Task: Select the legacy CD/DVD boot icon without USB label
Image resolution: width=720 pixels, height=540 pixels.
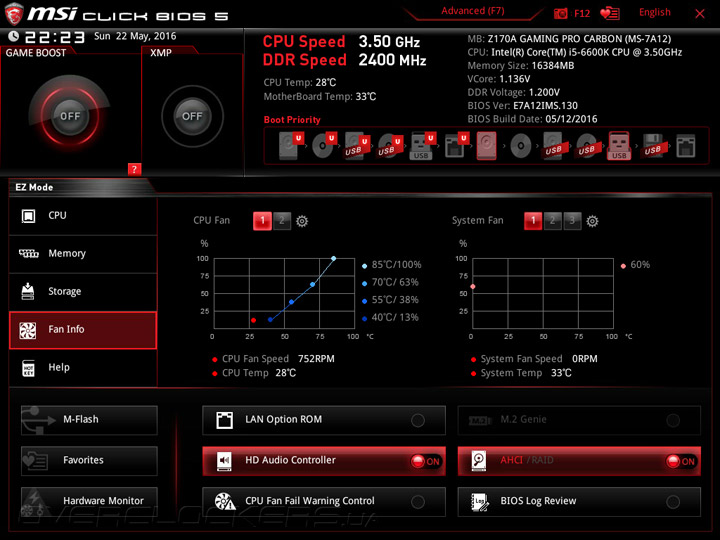Action: 521,146
